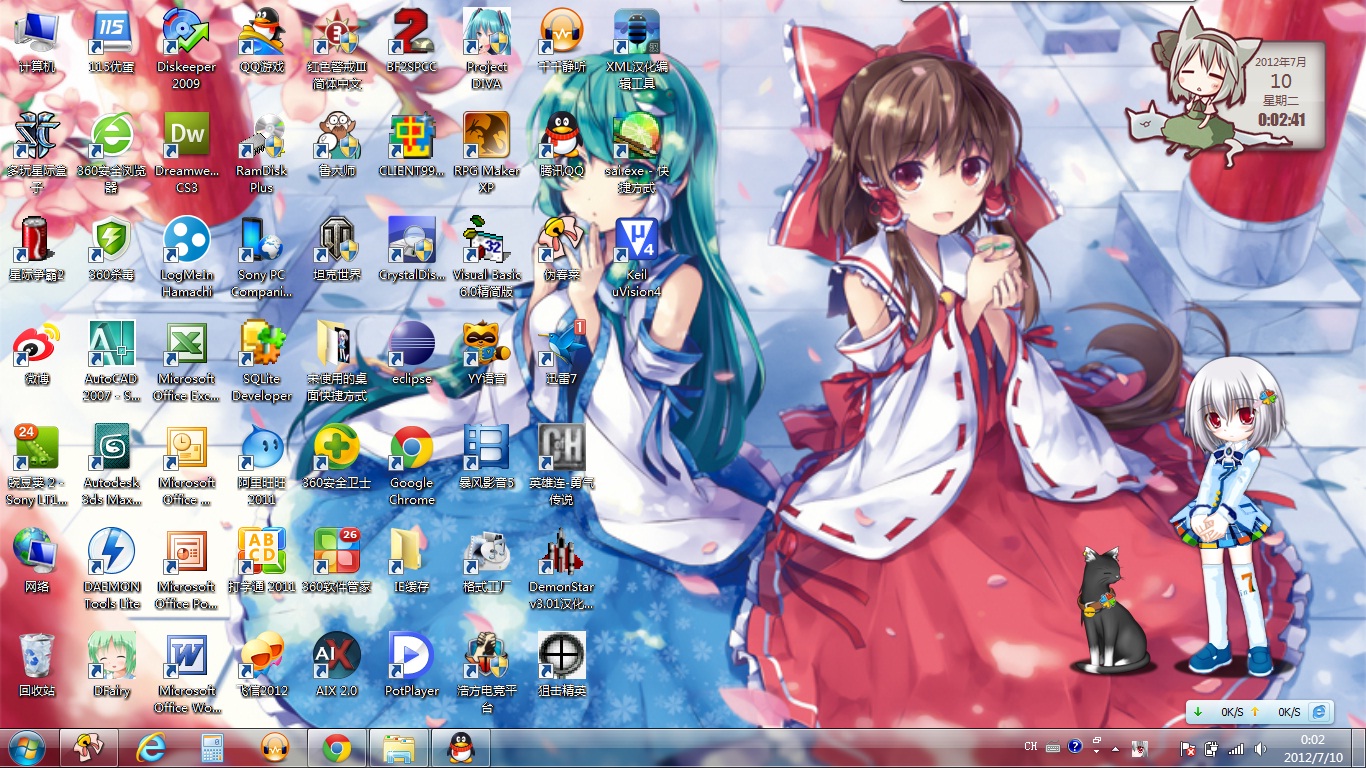Open the LogMeIn Hamachi shortcut
The image size is (1366, 768).
186,256
